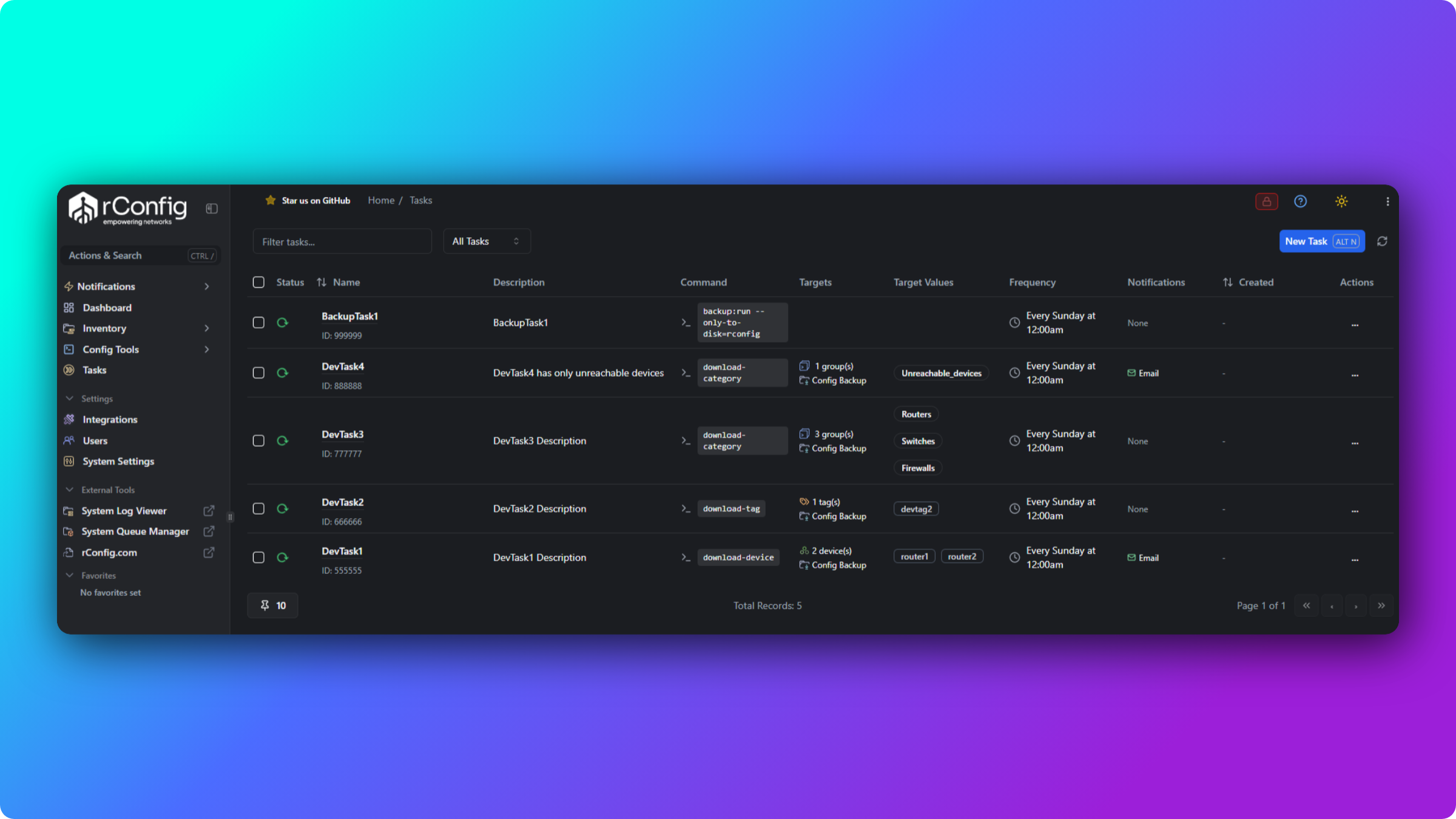The image size is (1456, 819).
Task: Click the sort arrows beside Name column
Action: pyautogui.click(x=322, y=282)
